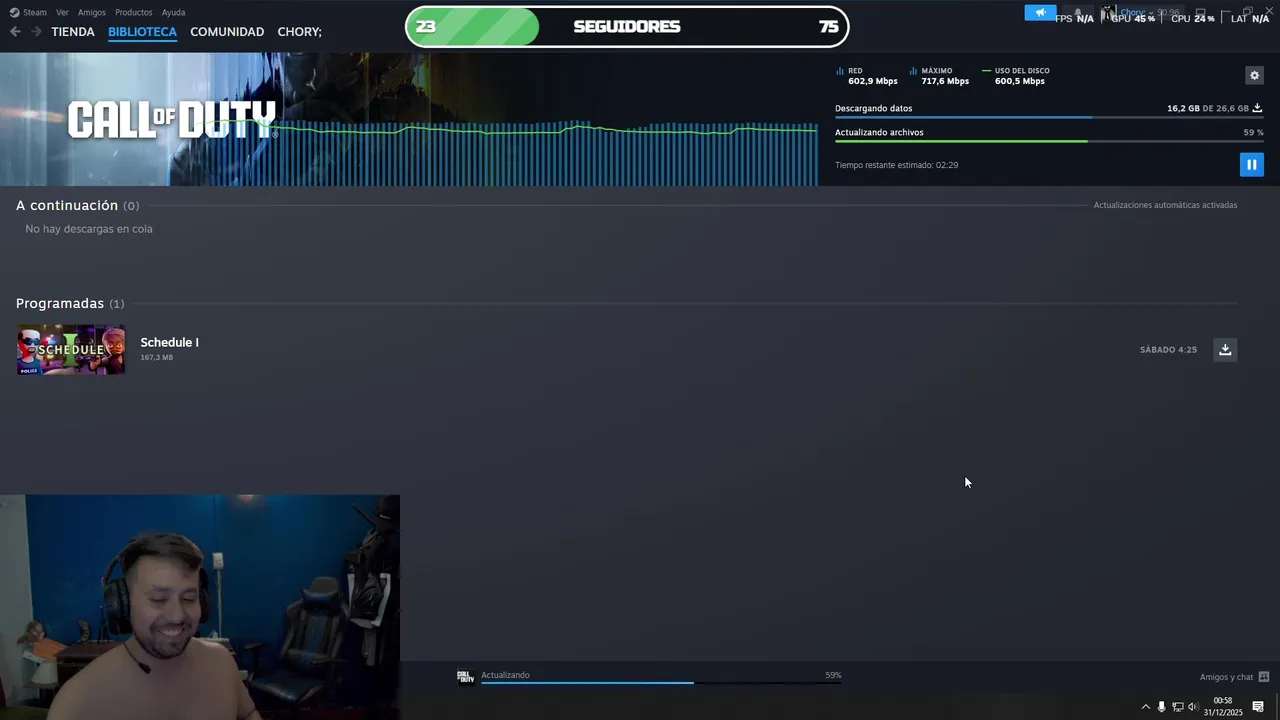Click the '600,5 Mbps' disk usage value
Viewport: 1280px width, 720px height.
tap(1020, 81)
